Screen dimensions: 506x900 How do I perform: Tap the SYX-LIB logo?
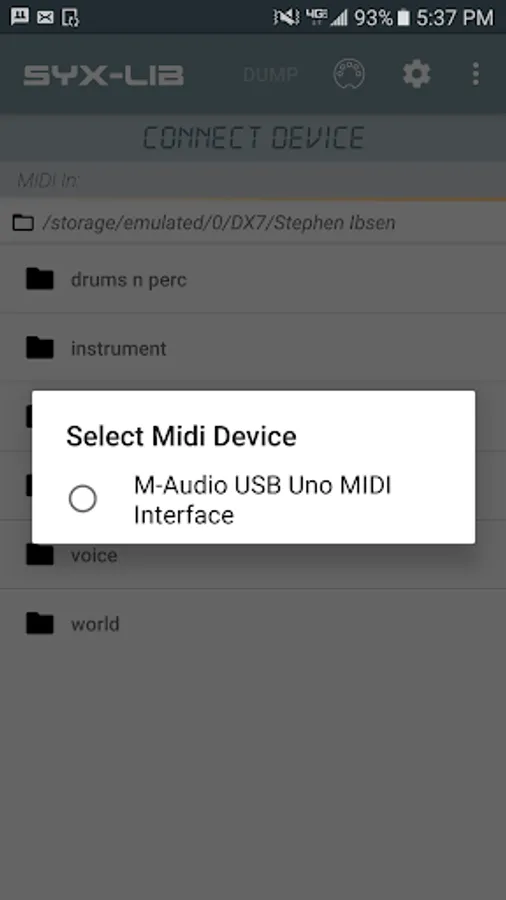point(103,75)
